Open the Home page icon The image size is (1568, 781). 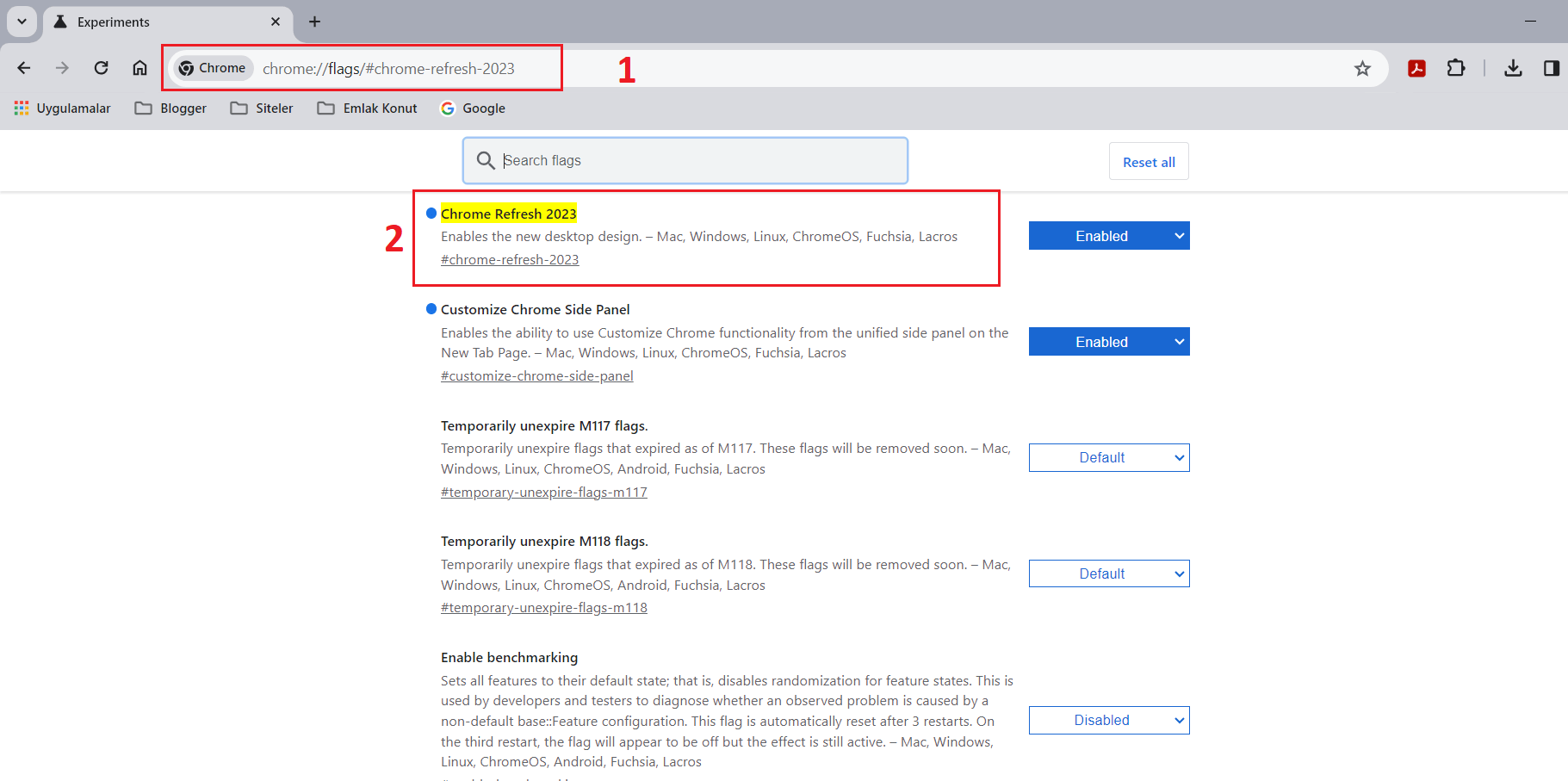coord(139,68)
